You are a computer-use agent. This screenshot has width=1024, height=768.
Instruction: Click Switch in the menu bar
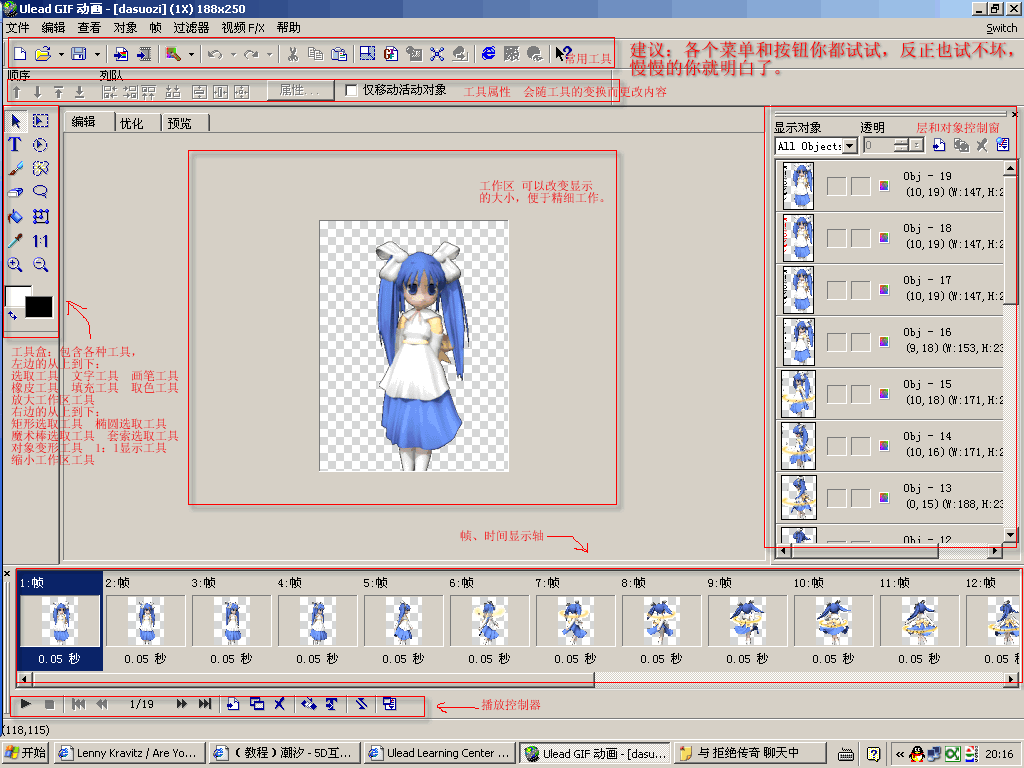(1001, 28)
